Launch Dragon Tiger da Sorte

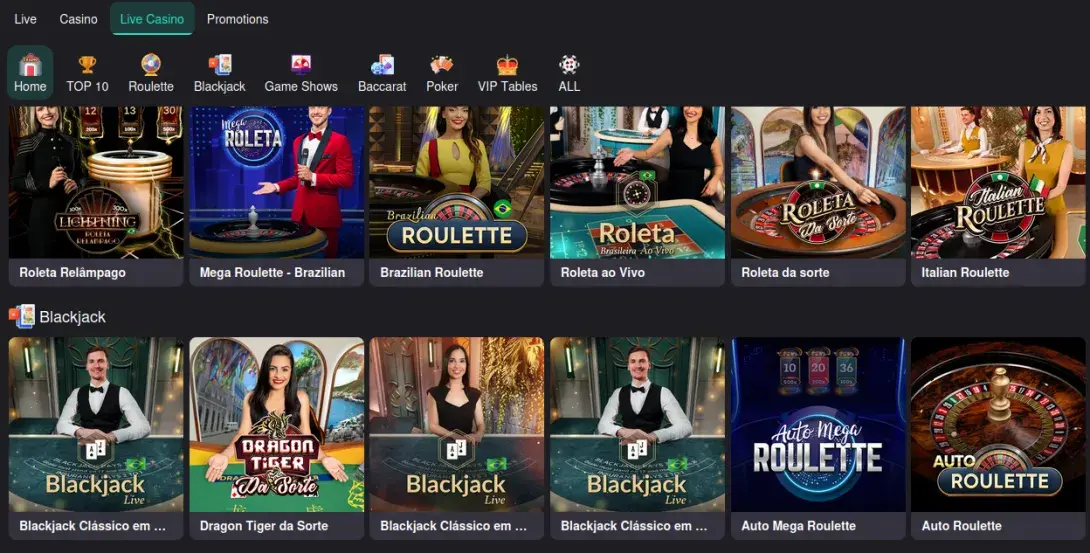(277, 438)
